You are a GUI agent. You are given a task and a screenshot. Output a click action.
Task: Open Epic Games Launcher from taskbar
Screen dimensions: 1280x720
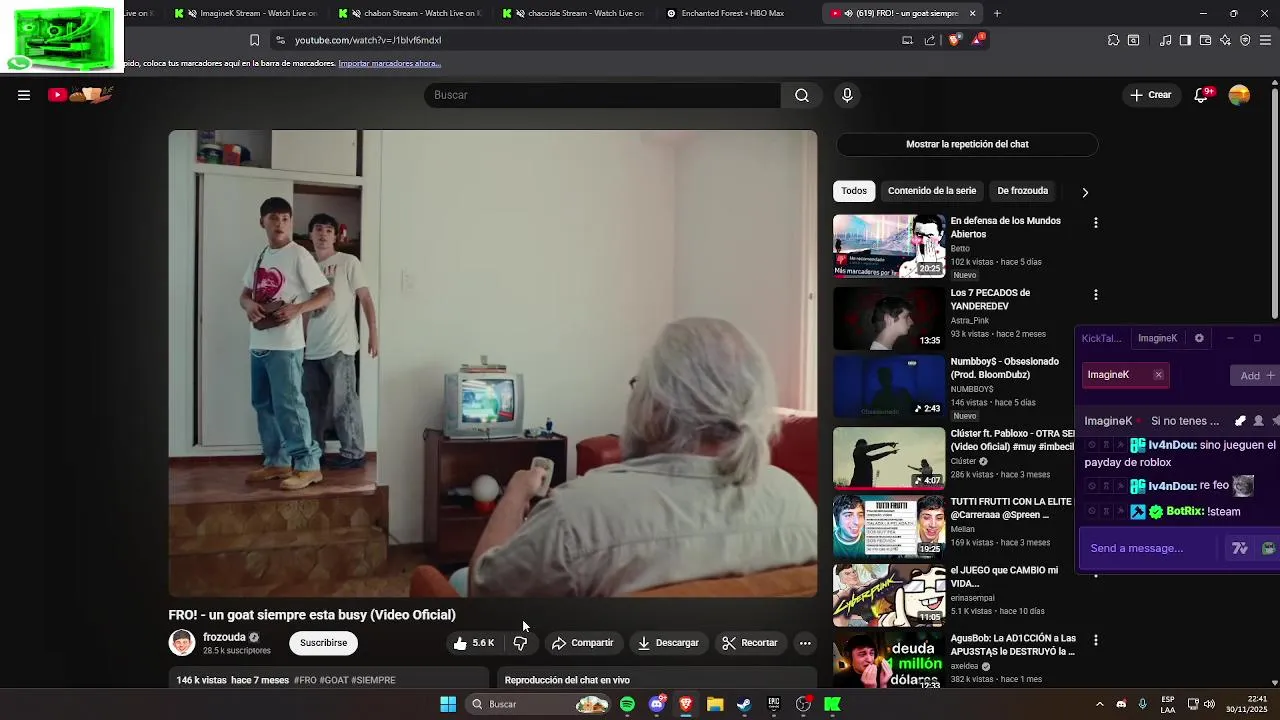pyautogui.click(x=773, y=704)
